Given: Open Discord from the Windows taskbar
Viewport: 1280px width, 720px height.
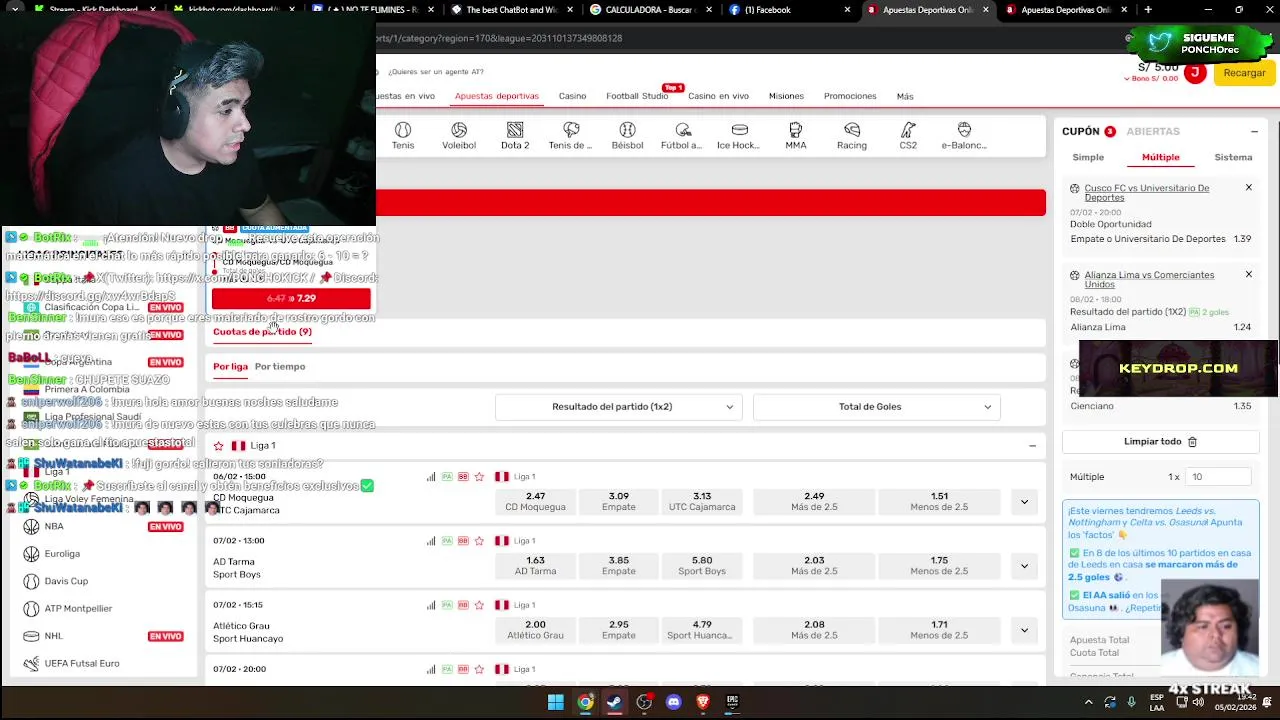Looking at the screenshot, I should (673, 702).
